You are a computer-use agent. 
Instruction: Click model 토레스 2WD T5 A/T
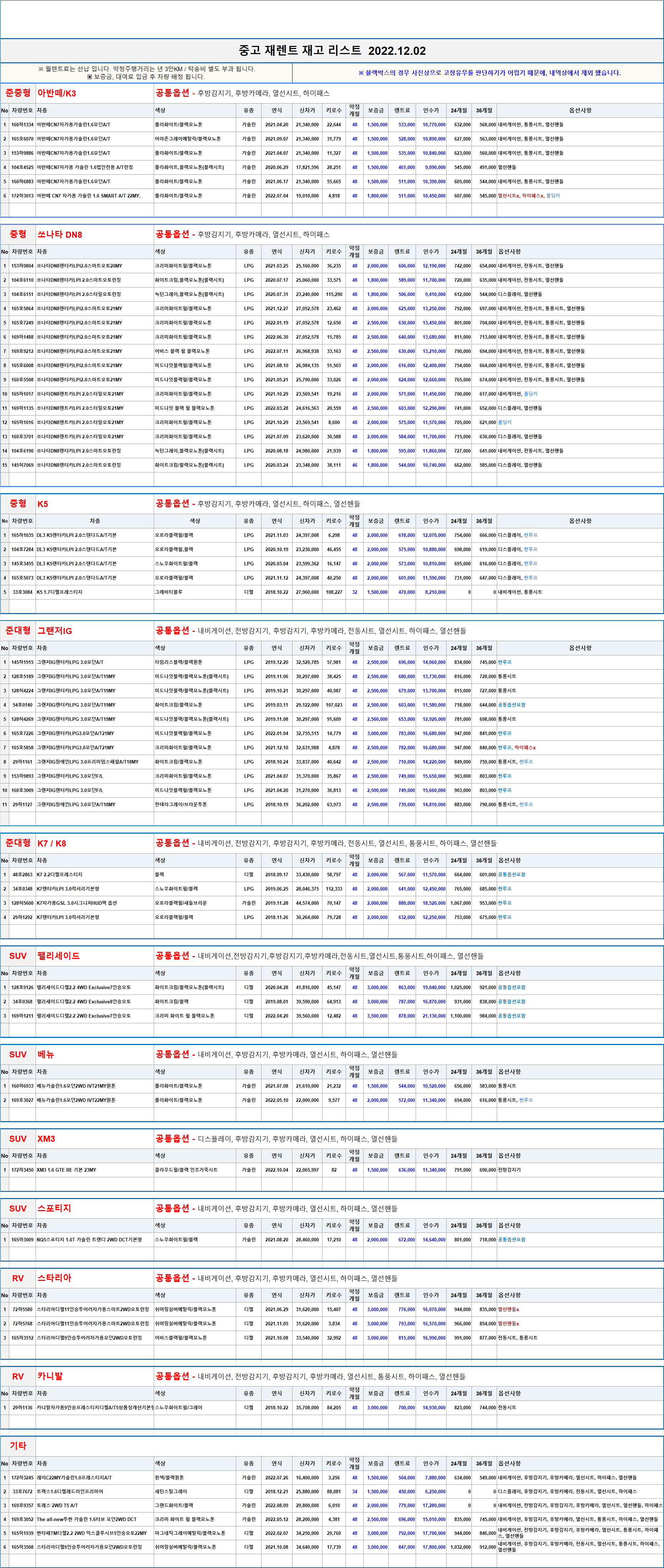(x=57, y=1505)
